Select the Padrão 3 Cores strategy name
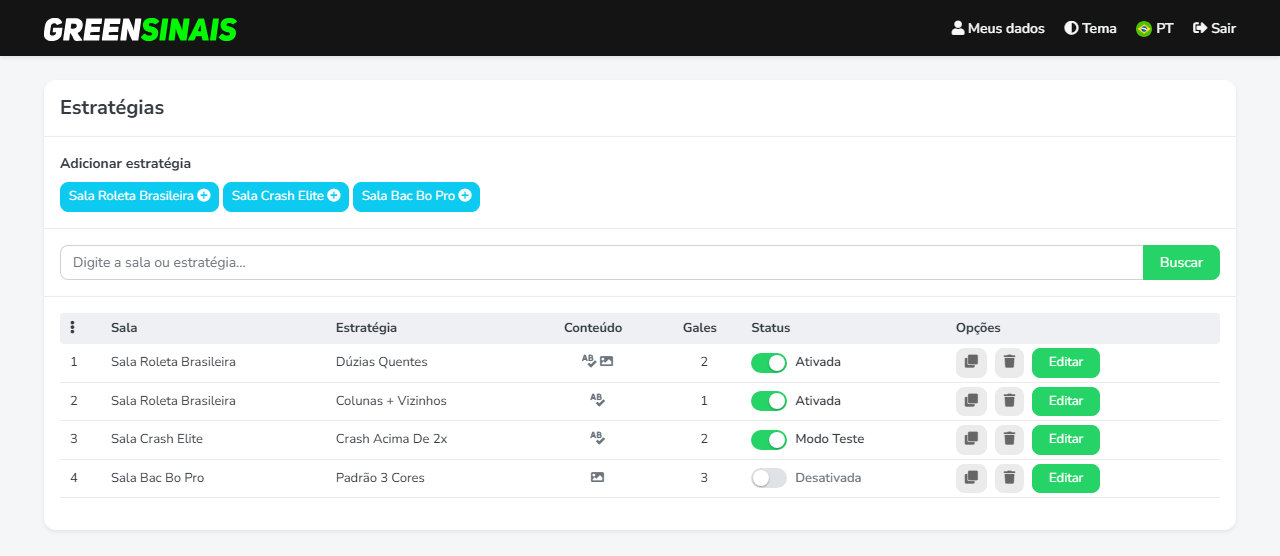Image resolution: width=1280 pixels, height=556 pixels. click(x=380, y=478)
